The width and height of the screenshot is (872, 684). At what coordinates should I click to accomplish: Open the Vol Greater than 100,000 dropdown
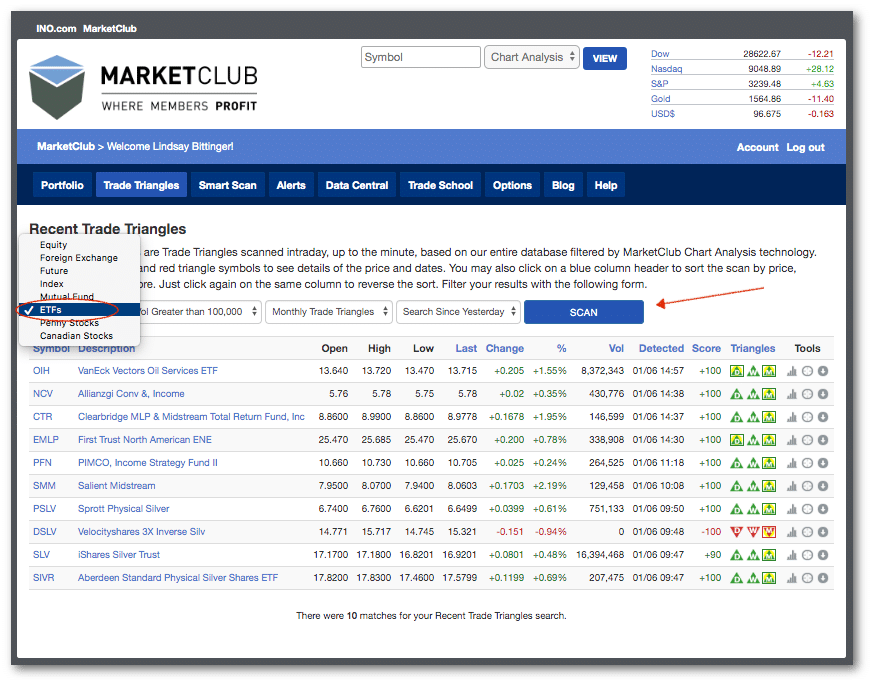pos(199,312)
